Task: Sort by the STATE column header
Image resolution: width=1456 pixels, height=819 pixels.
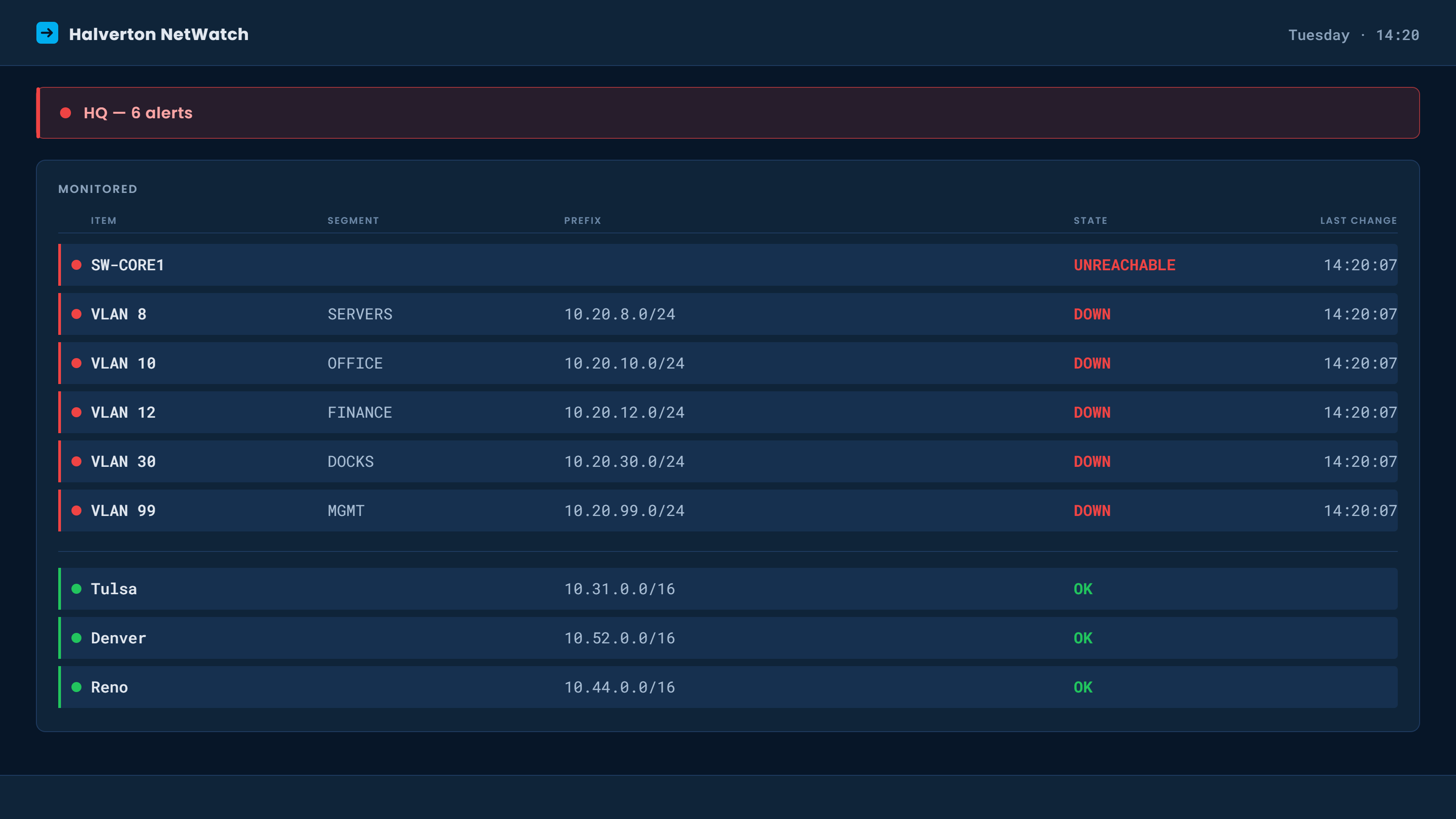Action: pyautogui.click(x=1090, y=220)
